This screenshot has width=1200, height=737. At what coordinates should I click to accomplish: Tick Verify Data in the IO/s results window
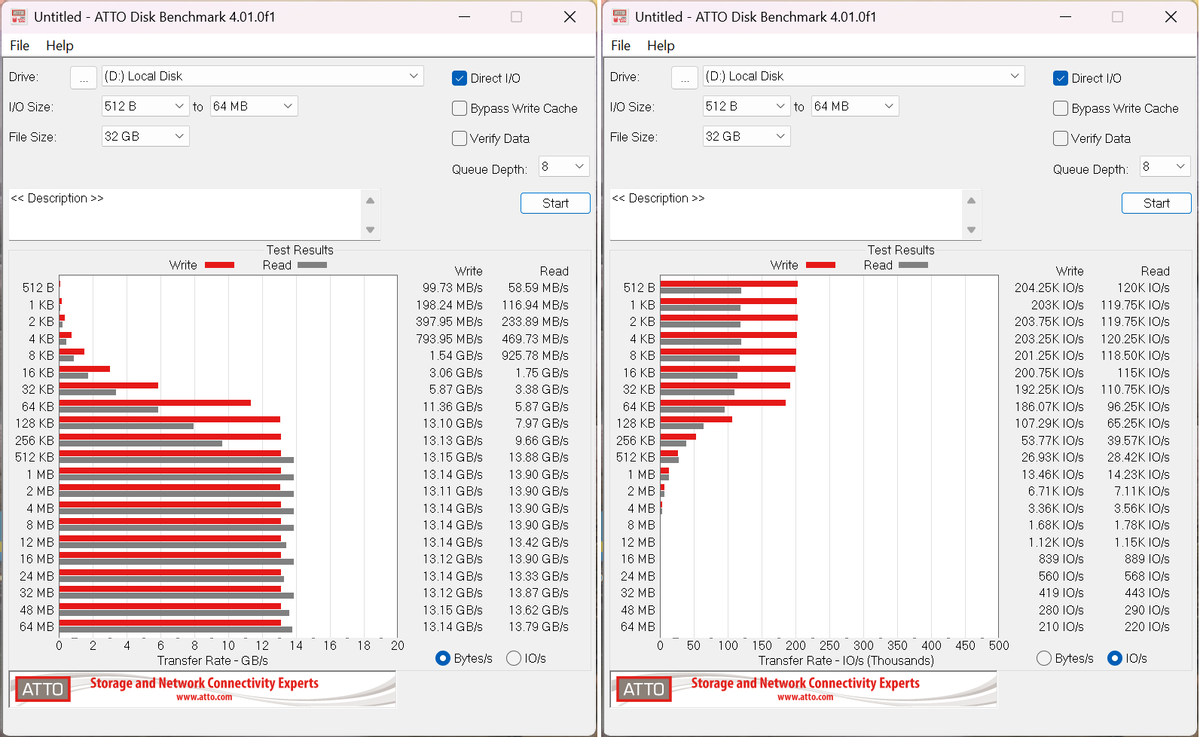tap(1061, 138)
